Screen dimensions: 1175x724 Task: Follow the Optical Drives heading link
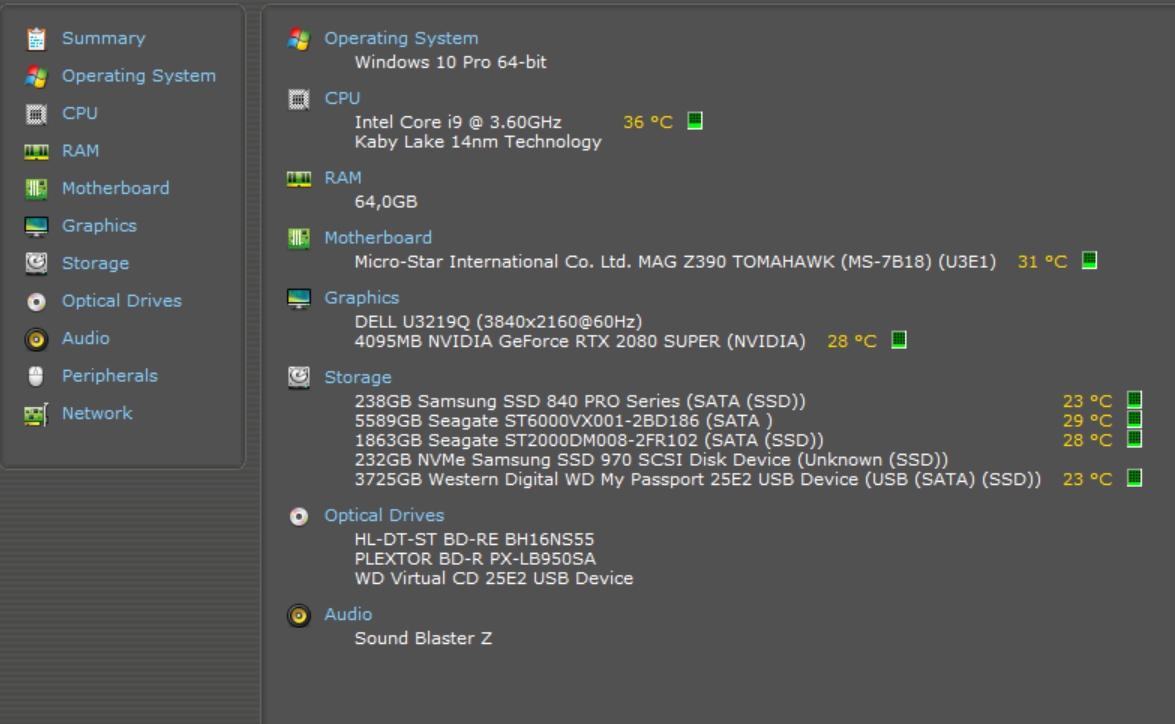[384, 516]
